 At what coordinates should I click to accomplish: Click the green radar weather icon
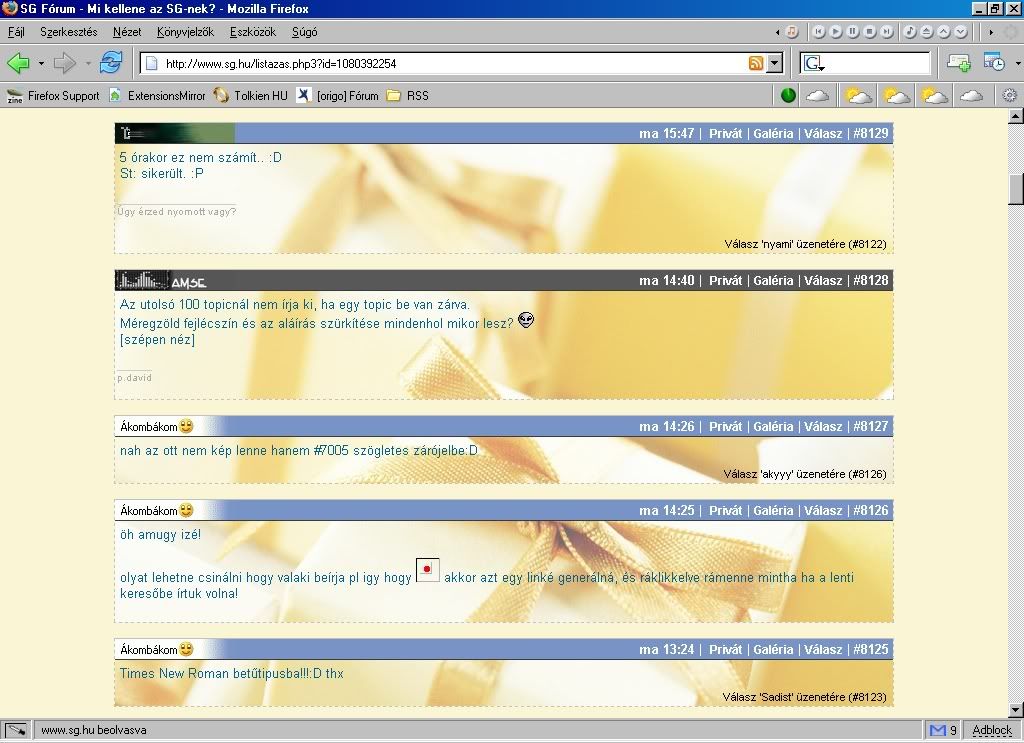788,96
